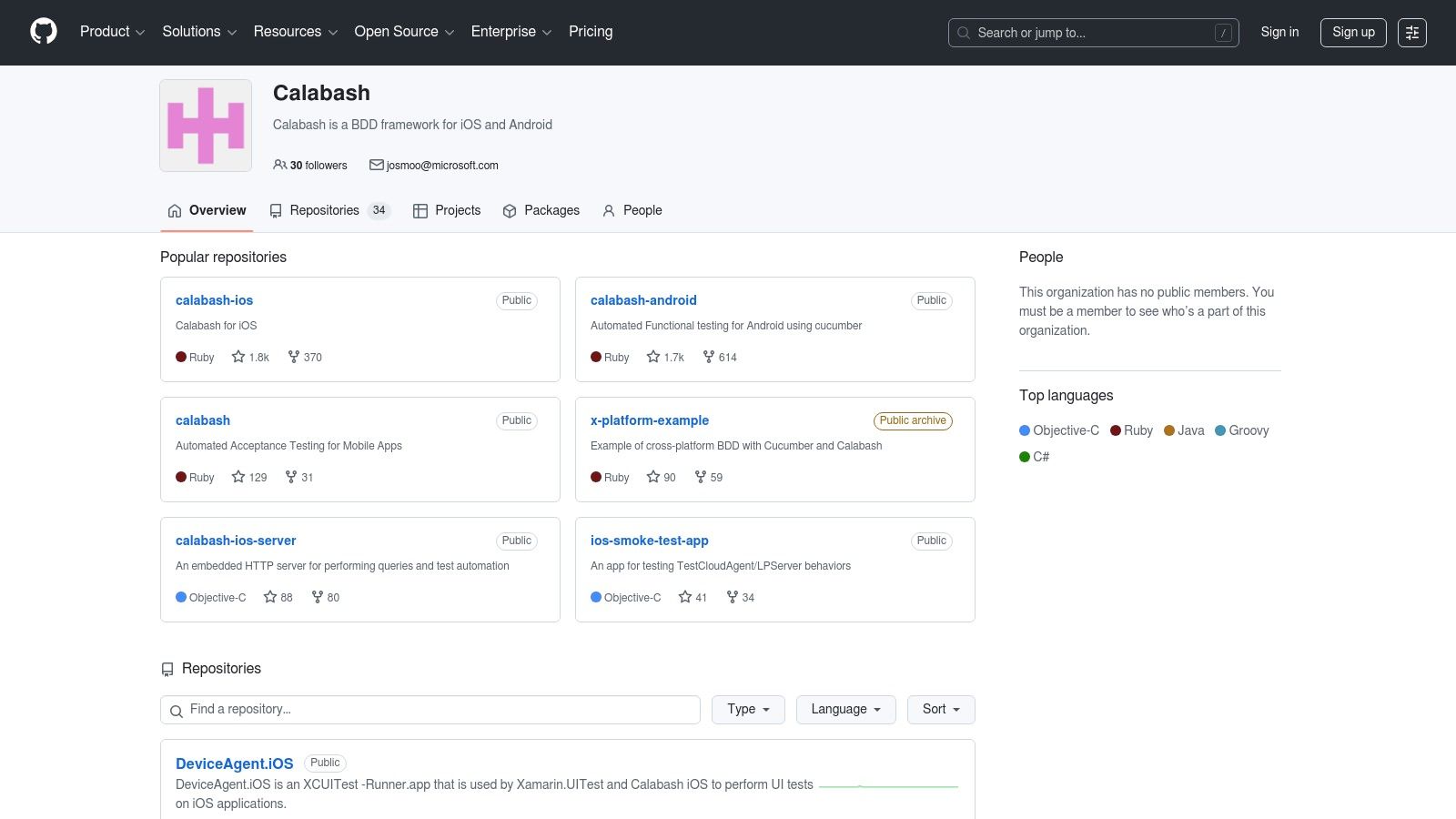Switch to the Projects tab
The image size is (1456, 819).
(x=447, y=210)
